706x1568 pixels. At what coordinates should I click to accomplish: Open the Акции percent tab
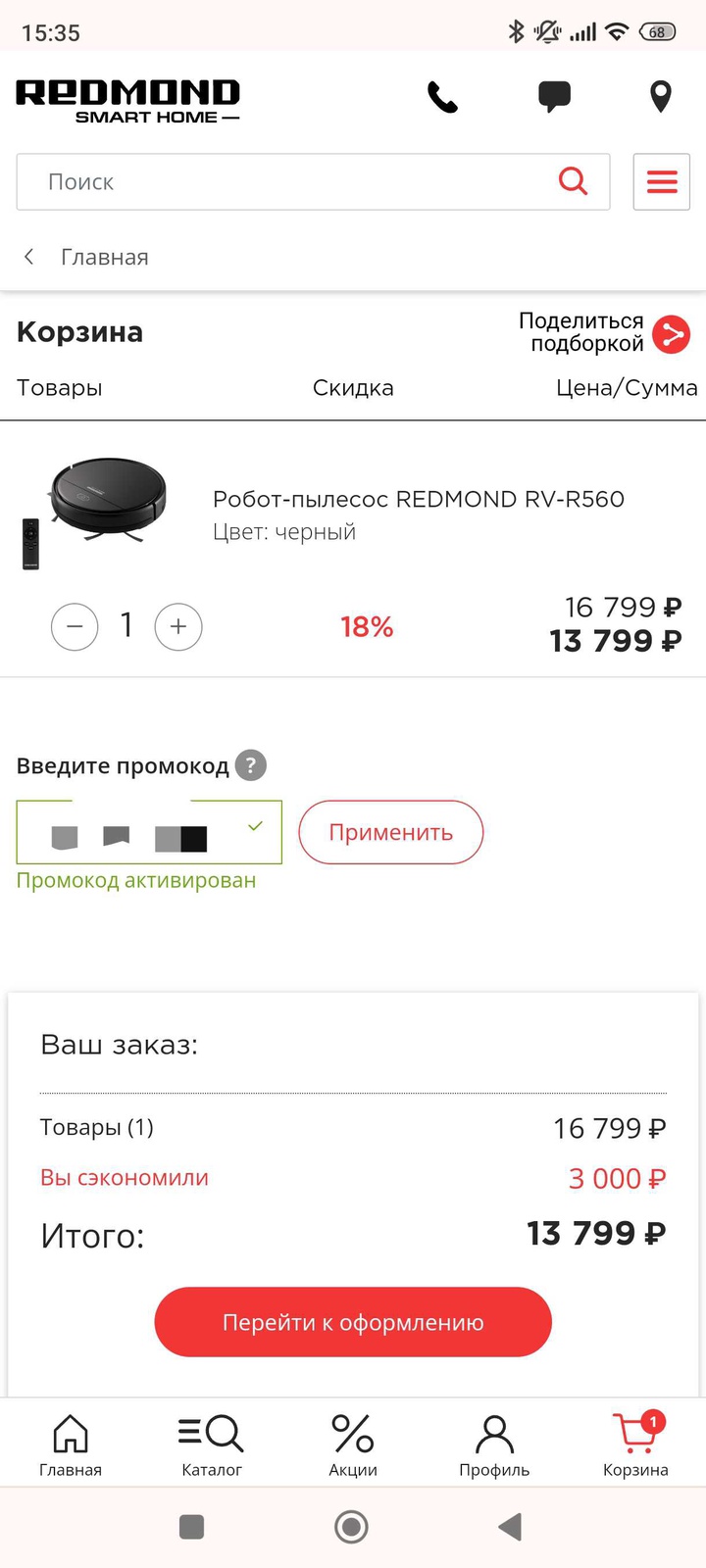point(353,1445)
